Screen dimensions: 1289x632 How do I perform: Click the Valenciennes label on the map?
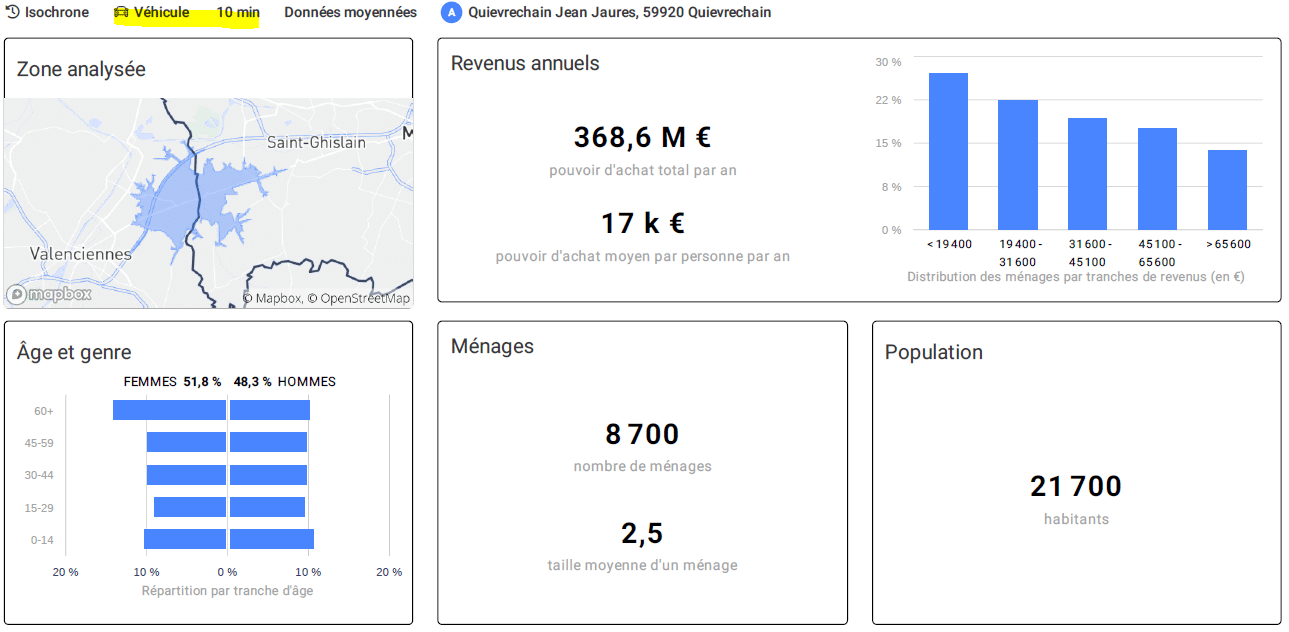80,254
